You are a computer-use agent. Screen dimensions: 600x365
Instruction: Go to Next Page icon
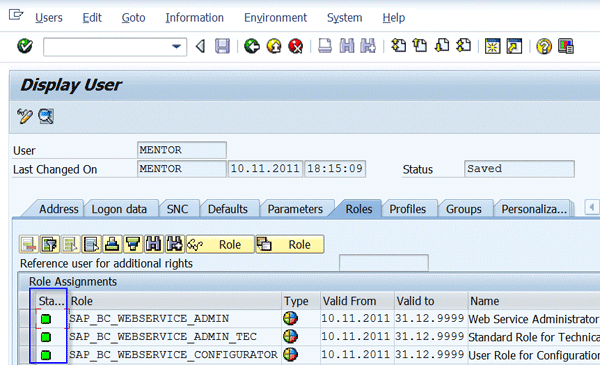pos(442,46)
